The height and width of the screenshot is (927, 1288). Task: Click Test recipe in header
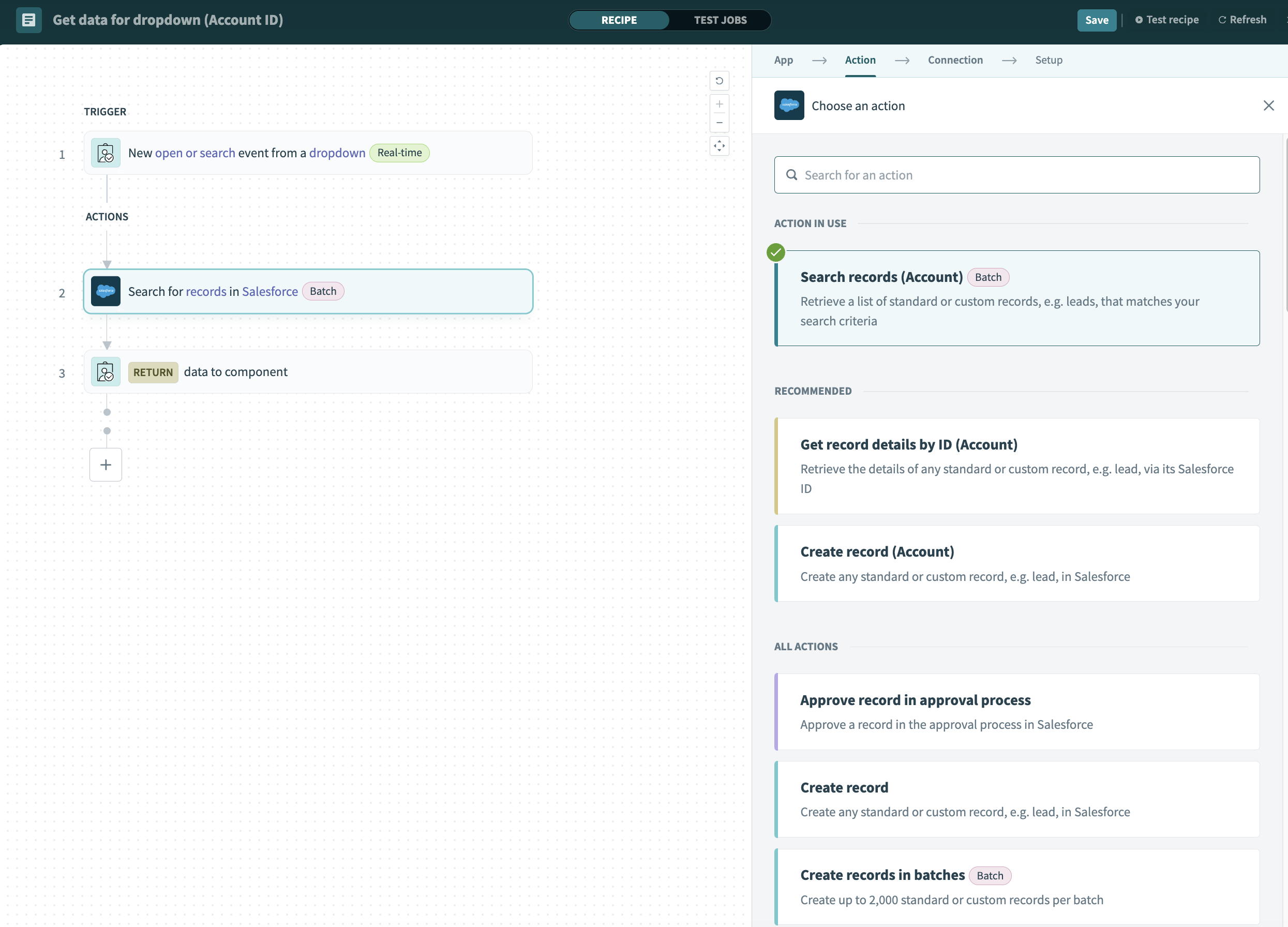[1166, 20]
